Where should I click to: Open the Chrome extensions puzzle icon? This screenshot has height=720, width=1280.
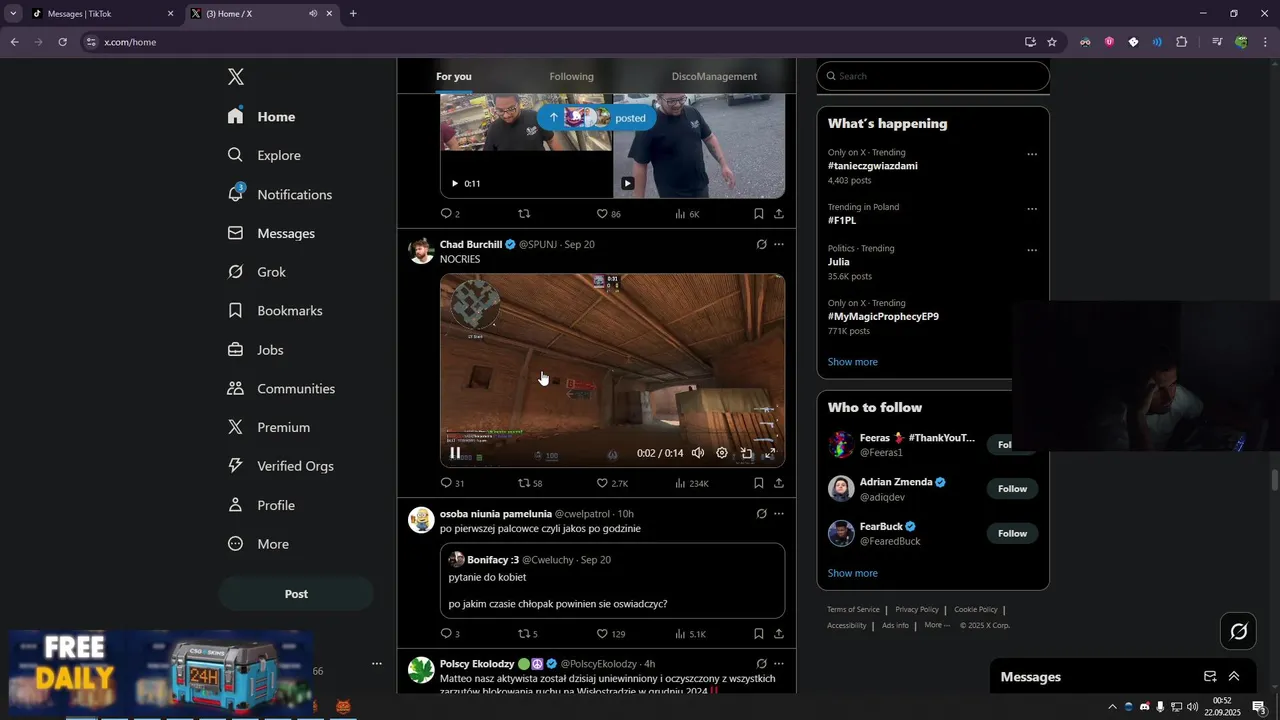click(1182, 42)
